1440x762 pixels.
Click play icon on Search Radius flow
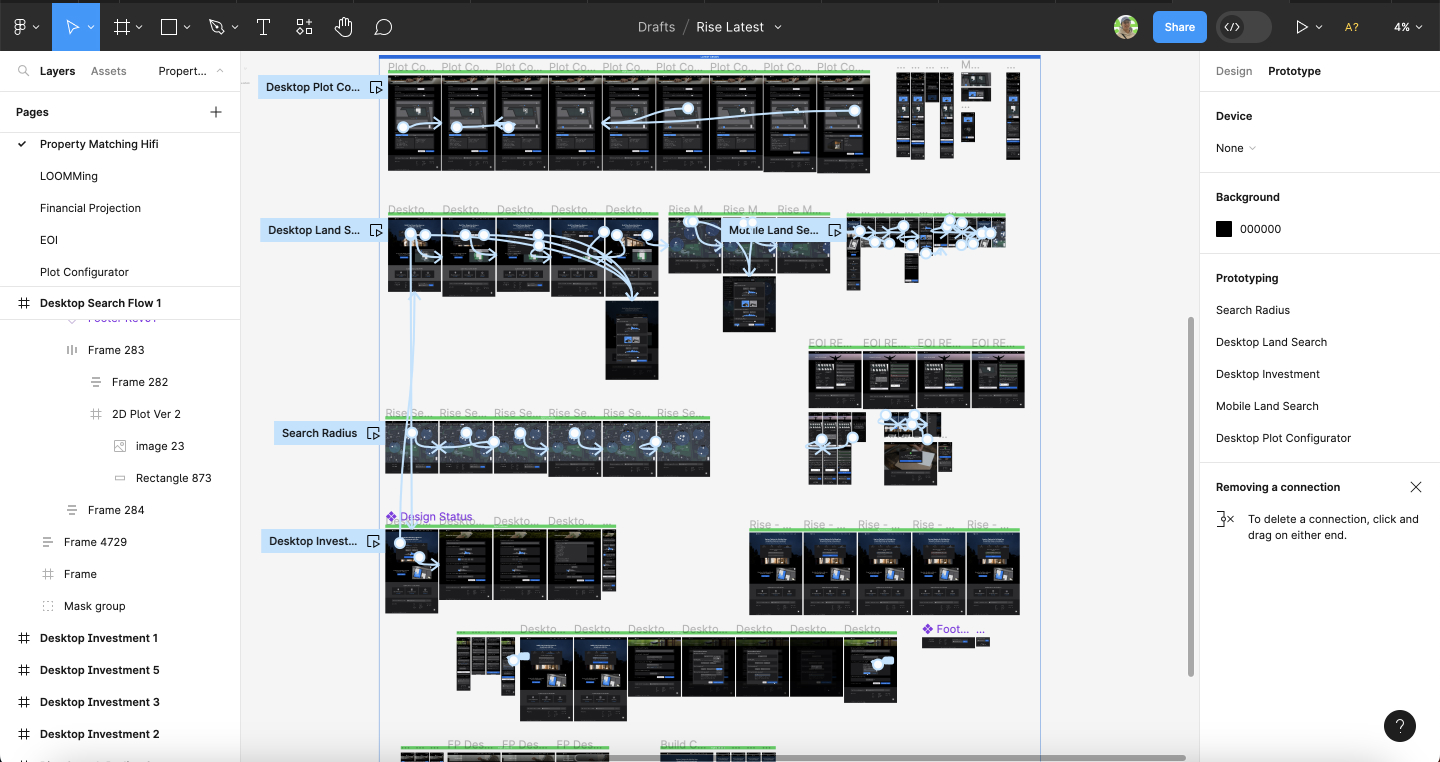click(x=373, y=433)
